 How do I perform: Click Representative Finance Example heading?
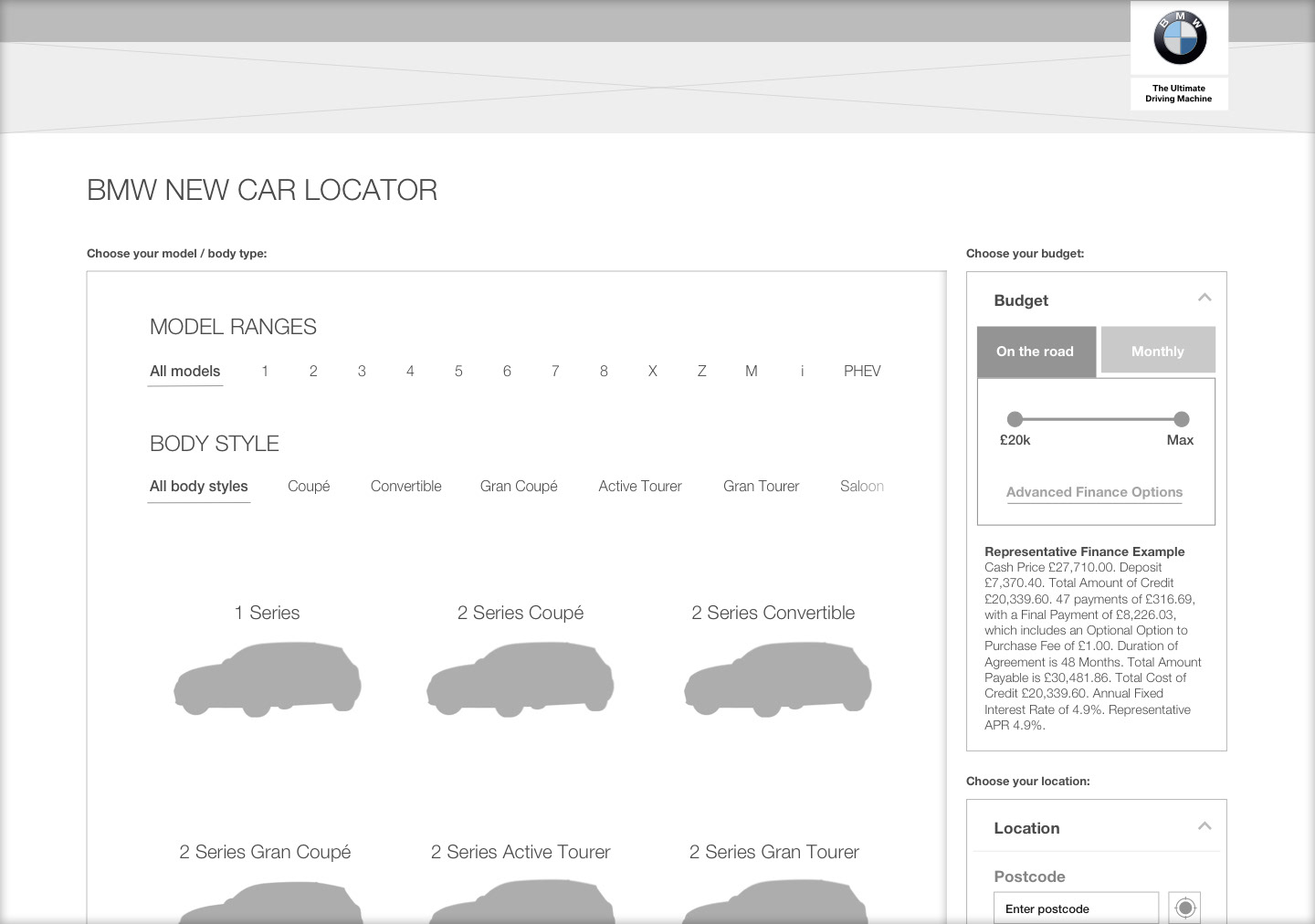coord(1085,551)
